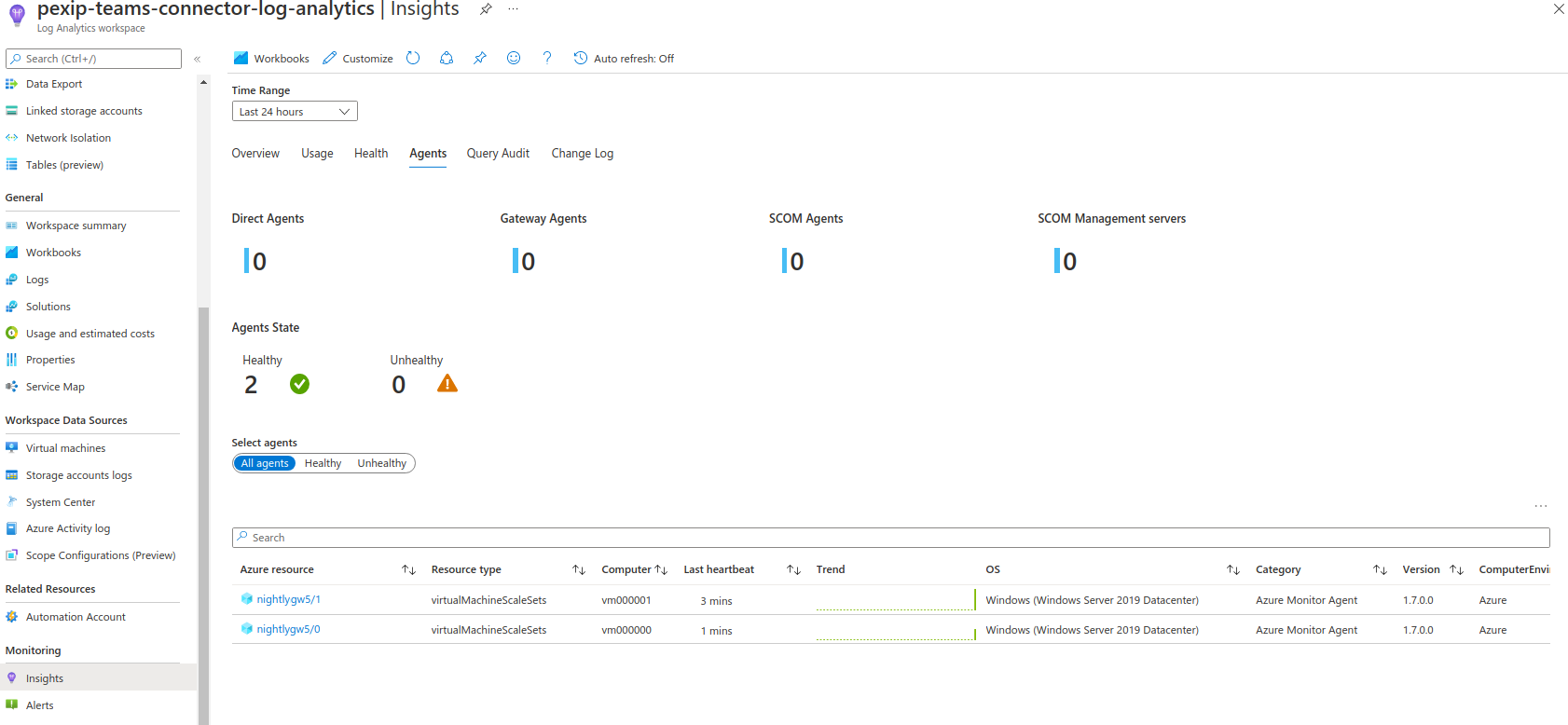Viewport: 1568px width, 725px height.
Task: Switch to the Health tab
Action: 371,154
